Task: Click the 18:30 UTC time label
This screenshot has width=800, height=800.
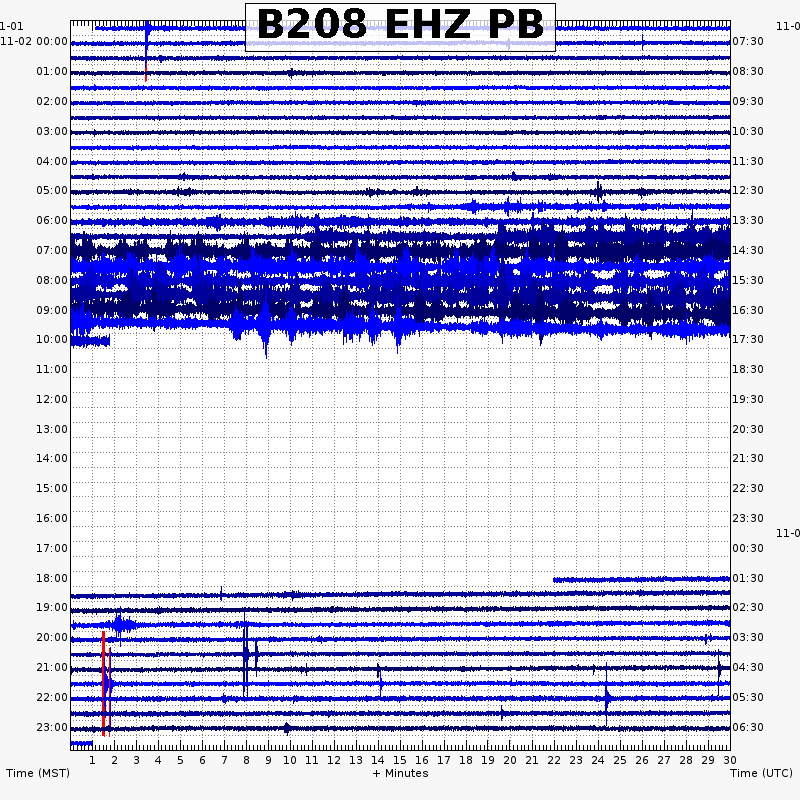Action: point(748,369)
